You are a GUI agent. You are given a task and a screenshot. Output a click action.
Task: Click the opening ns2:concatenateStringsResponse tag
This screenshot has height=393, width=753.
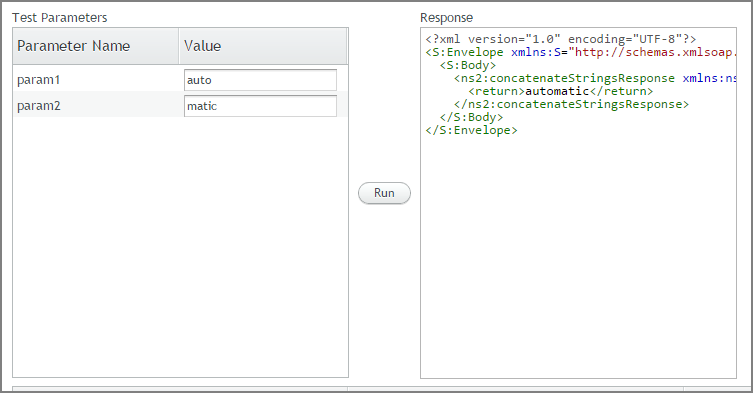click(x=595, y=78)
